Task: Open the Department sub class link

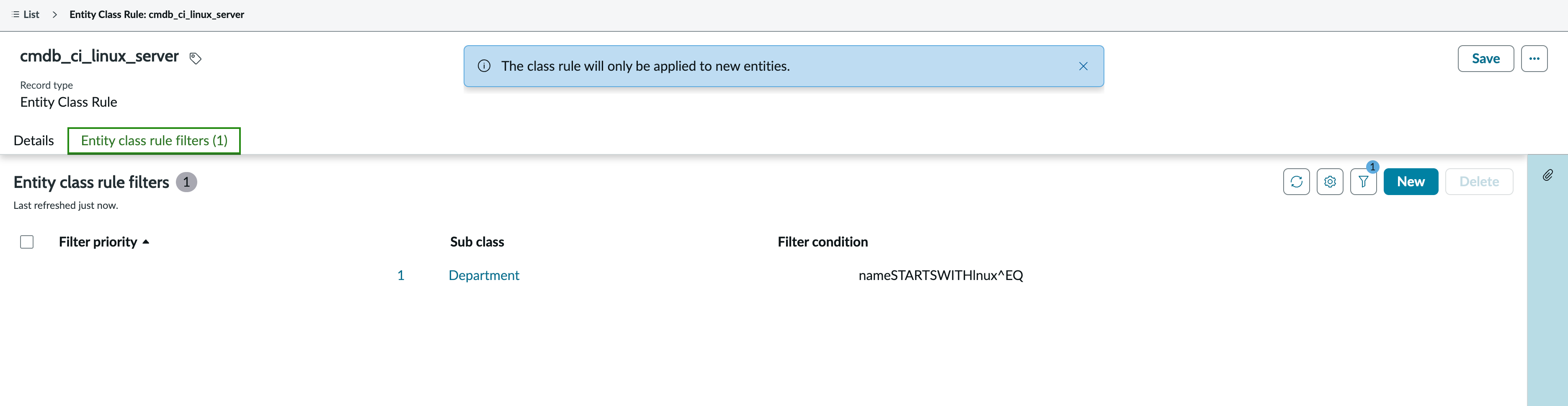Action: tap(484, 275)
